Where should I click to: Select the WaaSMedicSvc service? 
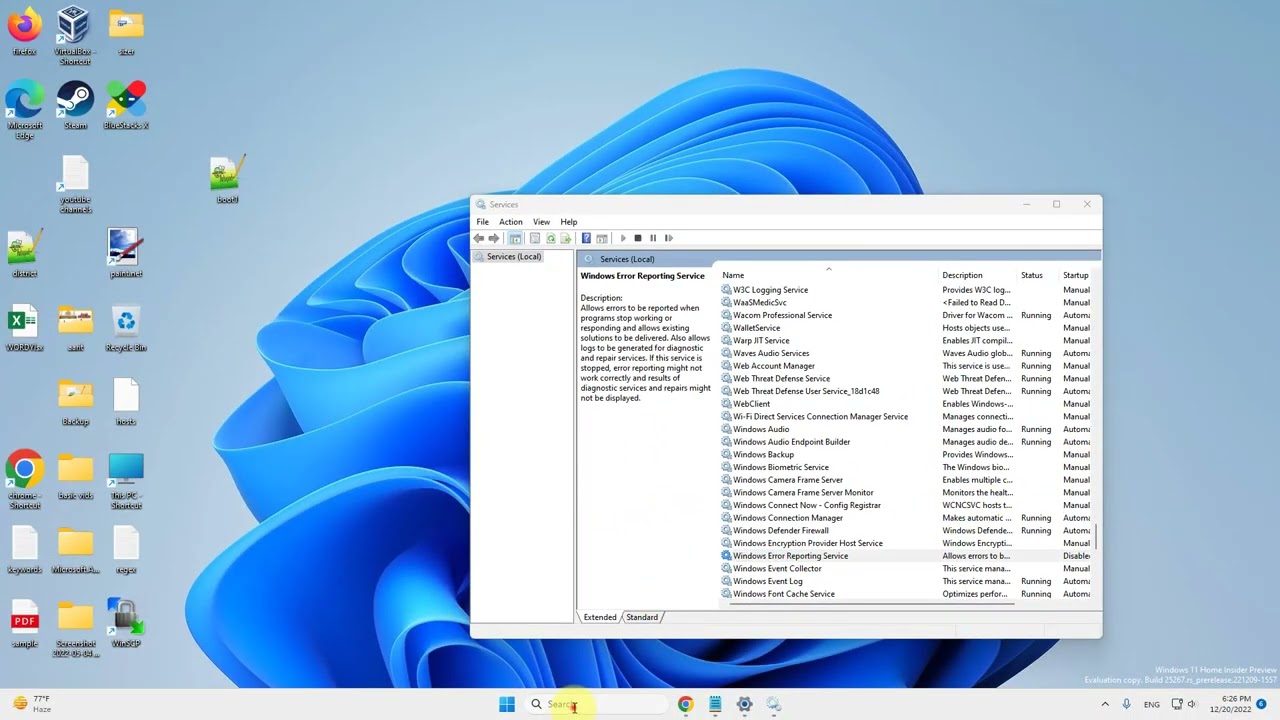906,302
